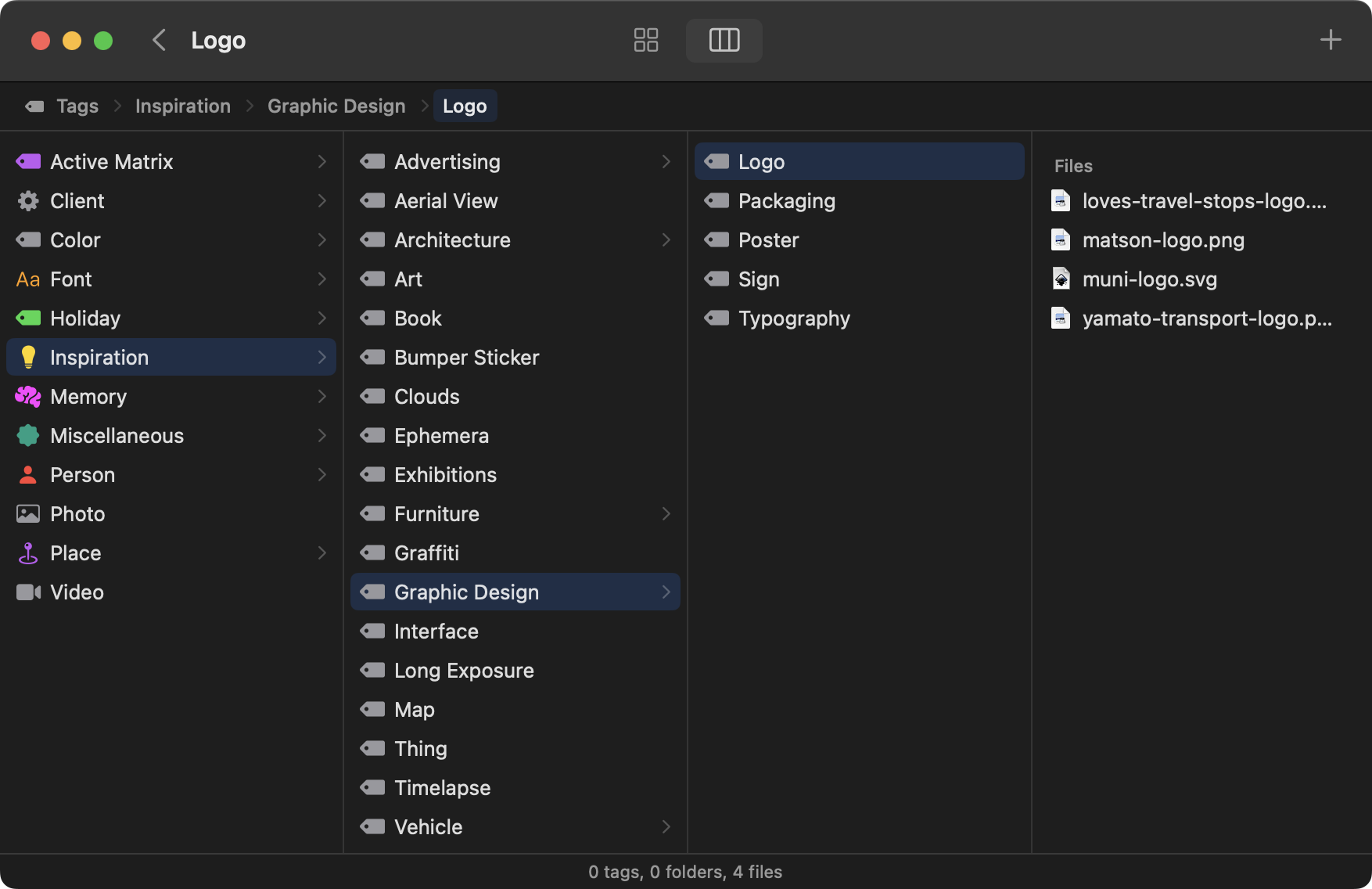1372x889 pixels.
Task: Click the loves-travel-stops-logo file icon
Action: point(1061,200)
